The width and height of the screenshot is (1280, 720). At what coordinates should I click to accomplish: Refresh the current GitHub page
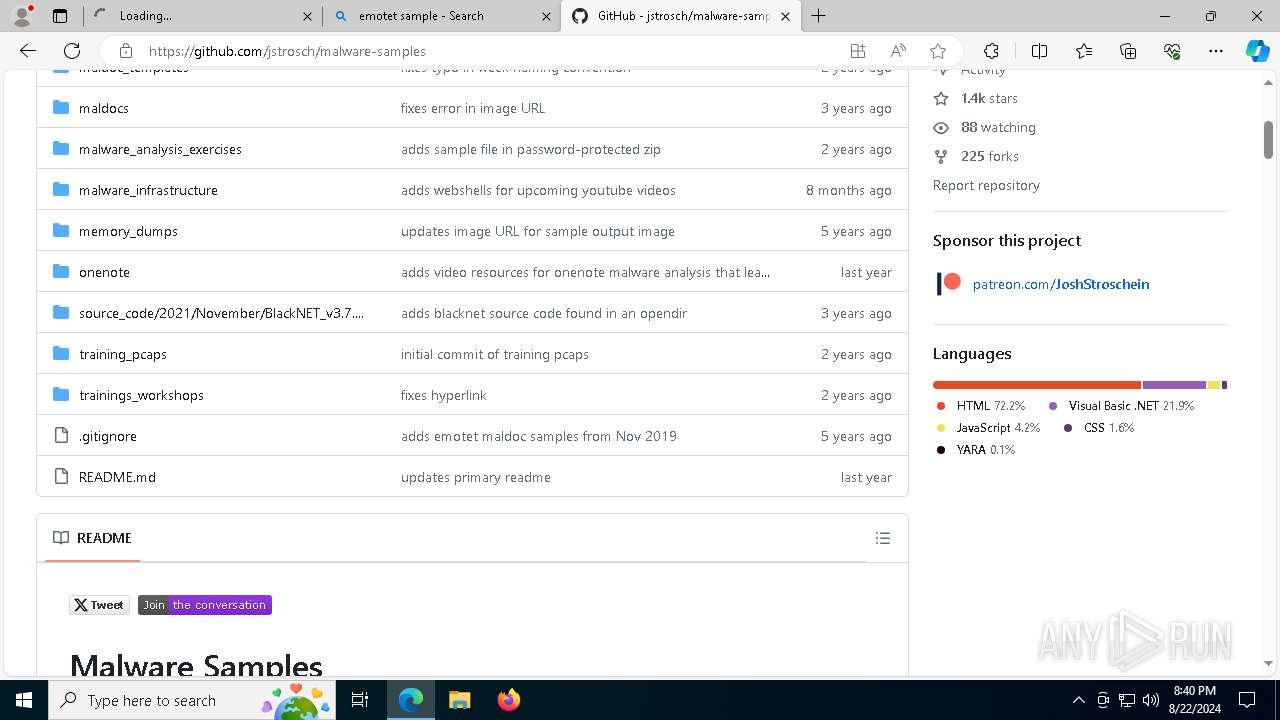click(72, 51)
